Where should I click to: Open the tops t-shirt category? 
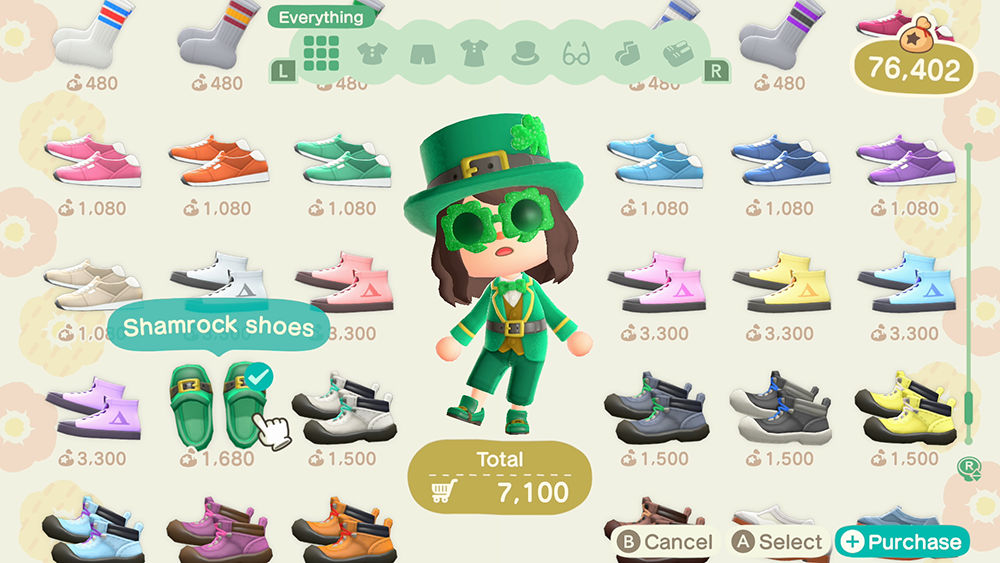click(x=372, y=54)
